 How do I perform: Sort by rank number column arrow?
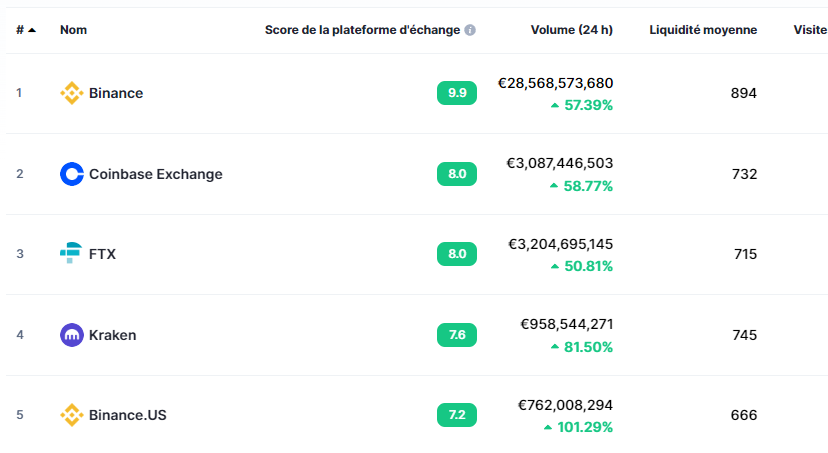[x=32, y=30]
